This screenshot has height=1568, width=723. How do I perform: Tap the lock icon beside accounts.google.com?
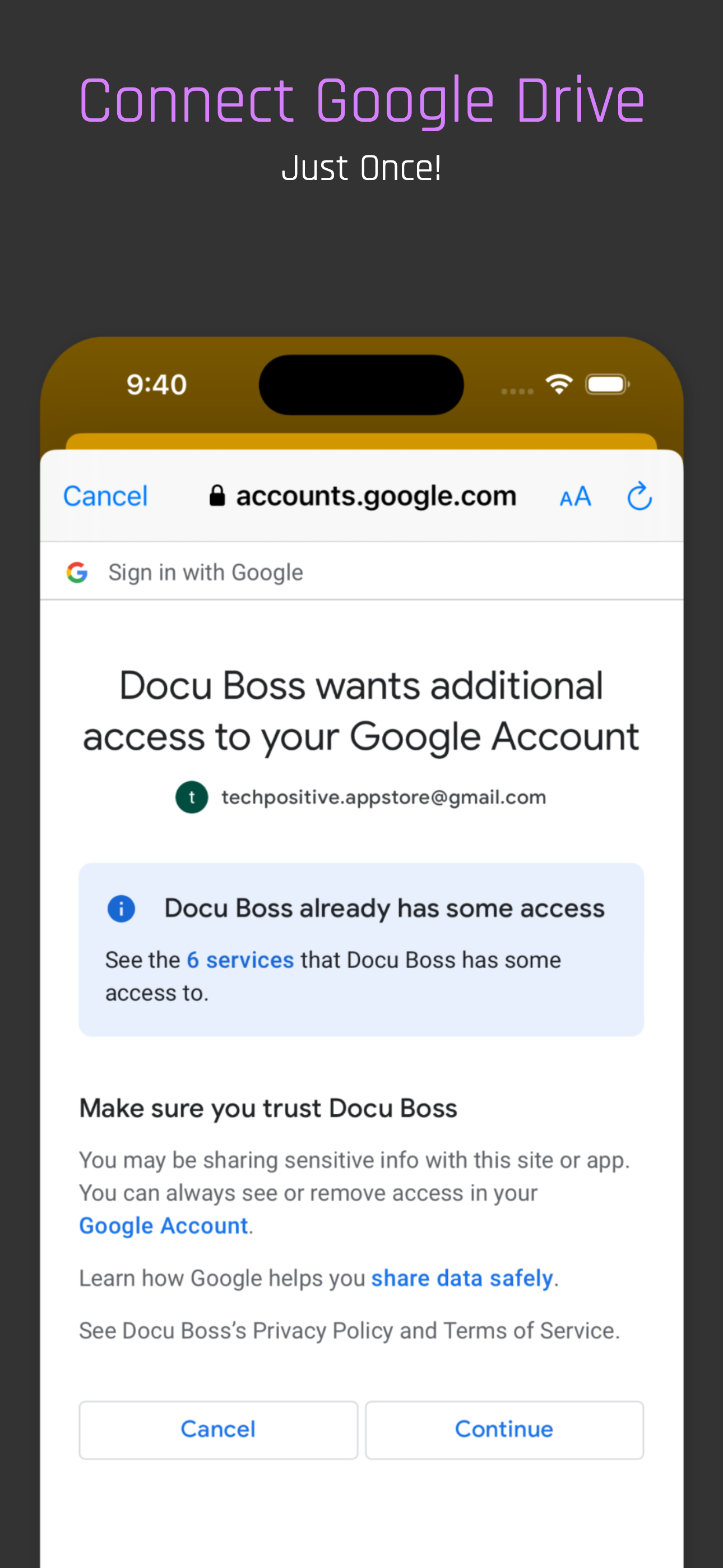[x=217, y=496]
